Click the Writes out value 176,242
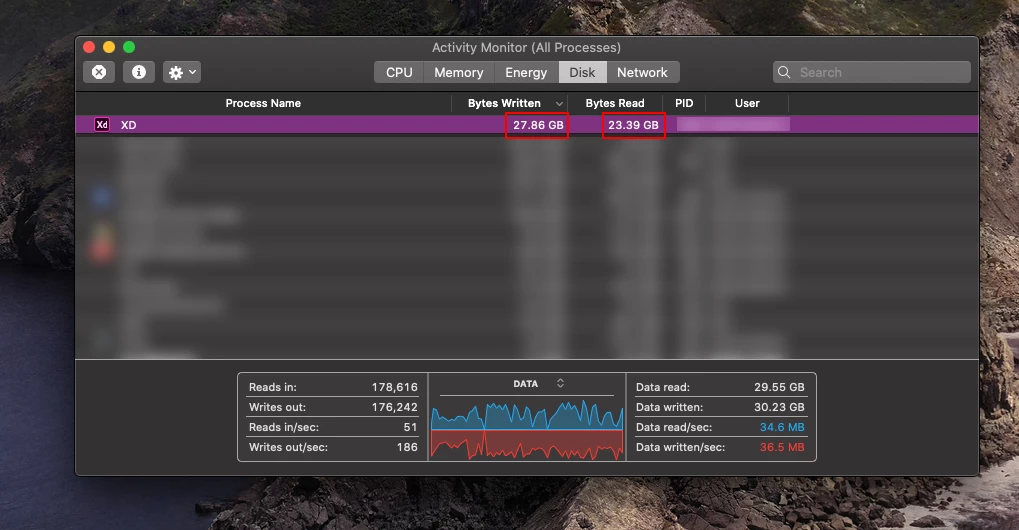This screenshot has width=1019, height=530. pyautogui.click(x=394, y=407)
